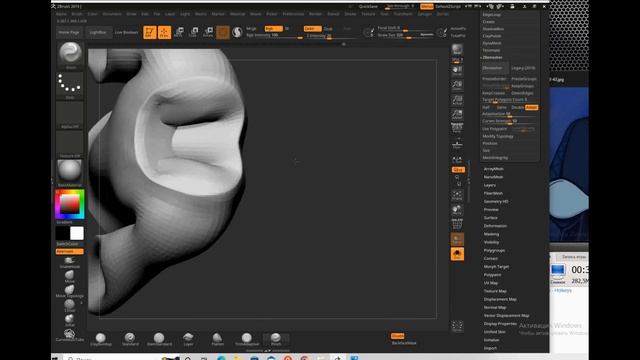Image resolution: width=640 pixels, height=360 pixels.
Task: Select the Pinch brush
Action: click(x=276, y=339)
